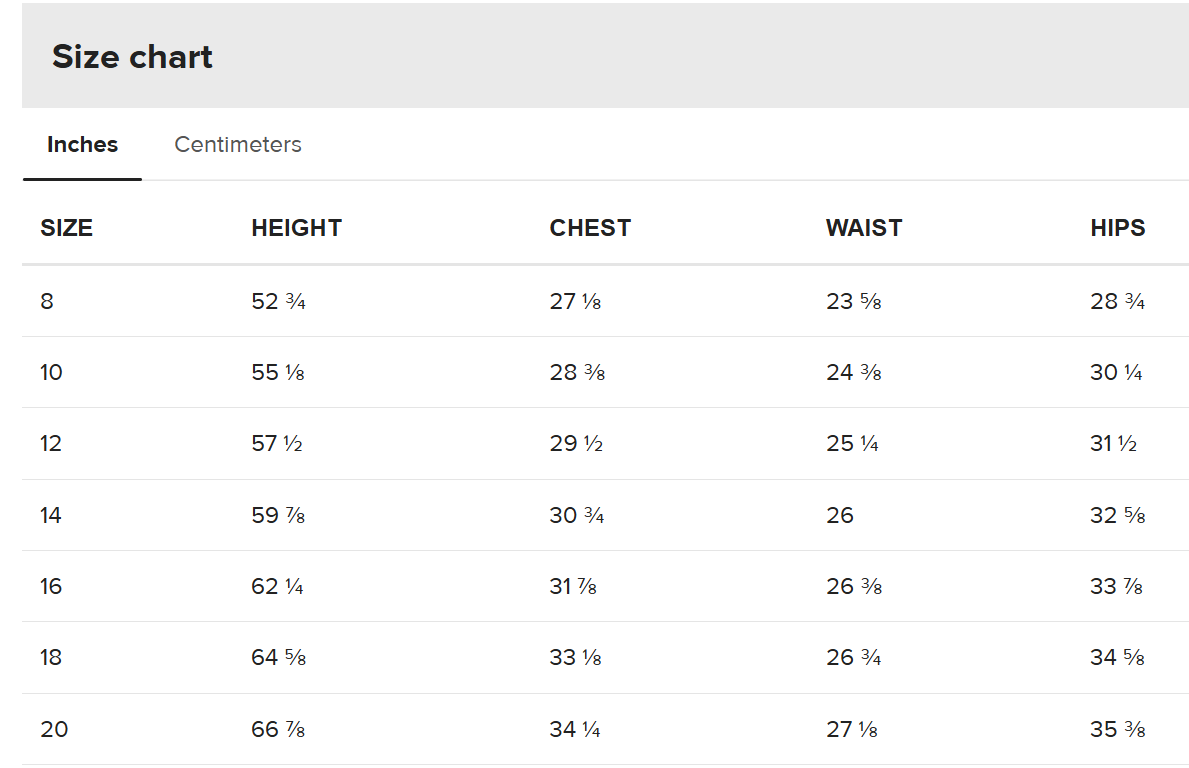Select the size 10 row label
This screenshot has height=768, width=1189.
pyautogui.click(x=51, y=373)
